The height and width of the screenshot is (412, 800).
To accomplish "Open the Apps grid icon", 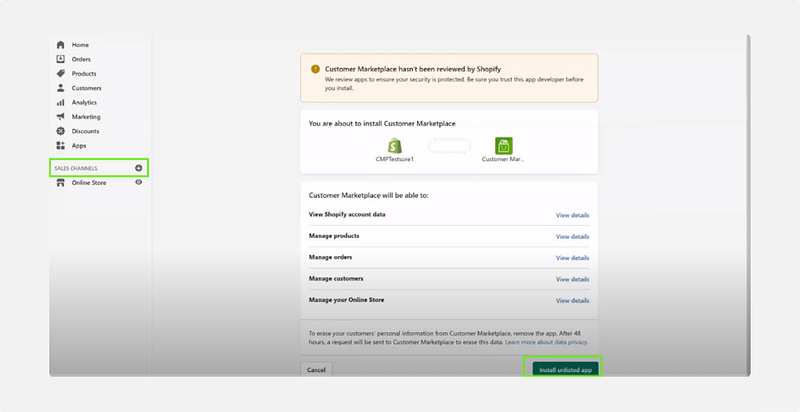I will (x=61, y=146).
